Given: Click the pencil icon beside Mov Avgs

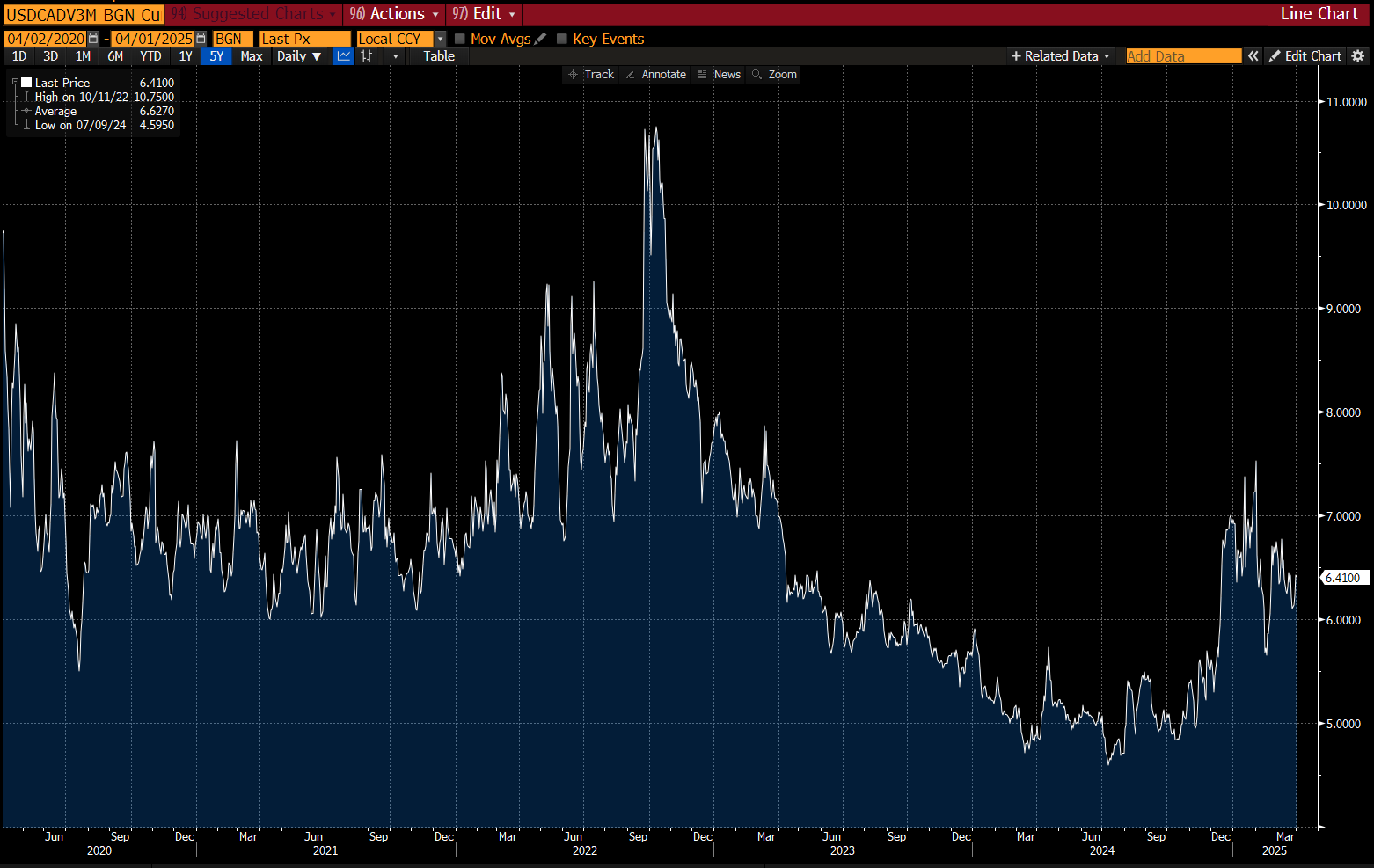Looking at the screenshot, I should pos(540,39).
